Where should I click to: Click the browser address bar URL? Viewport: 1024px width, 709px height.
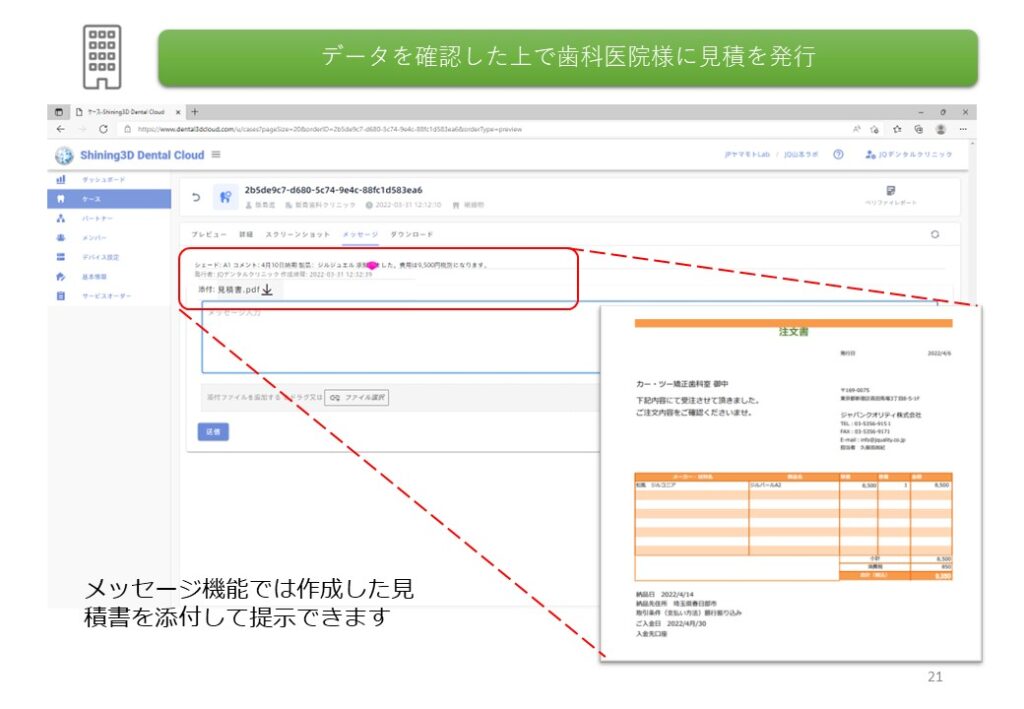(330, 129)
